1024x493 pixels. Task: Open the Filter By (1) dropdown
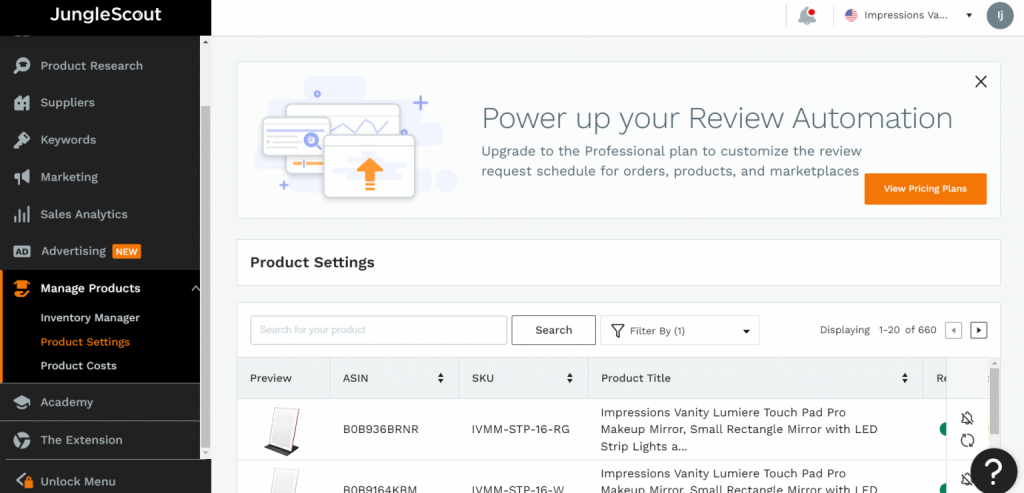click(679, 330)
